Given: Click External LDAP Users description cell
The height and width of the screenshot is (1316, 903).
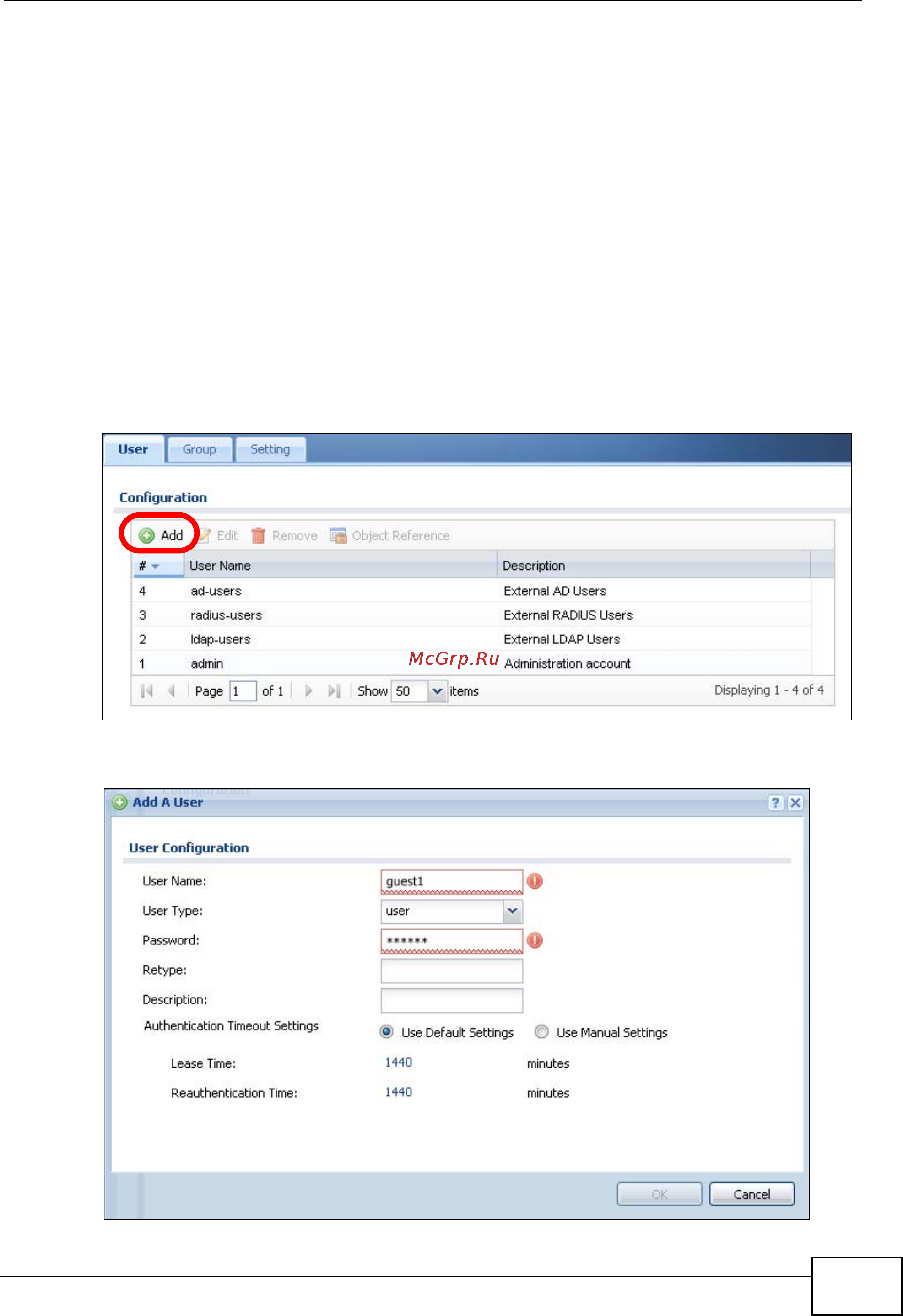Looking at the screenshot, I should pyautogui.click(x=562, y=639).
